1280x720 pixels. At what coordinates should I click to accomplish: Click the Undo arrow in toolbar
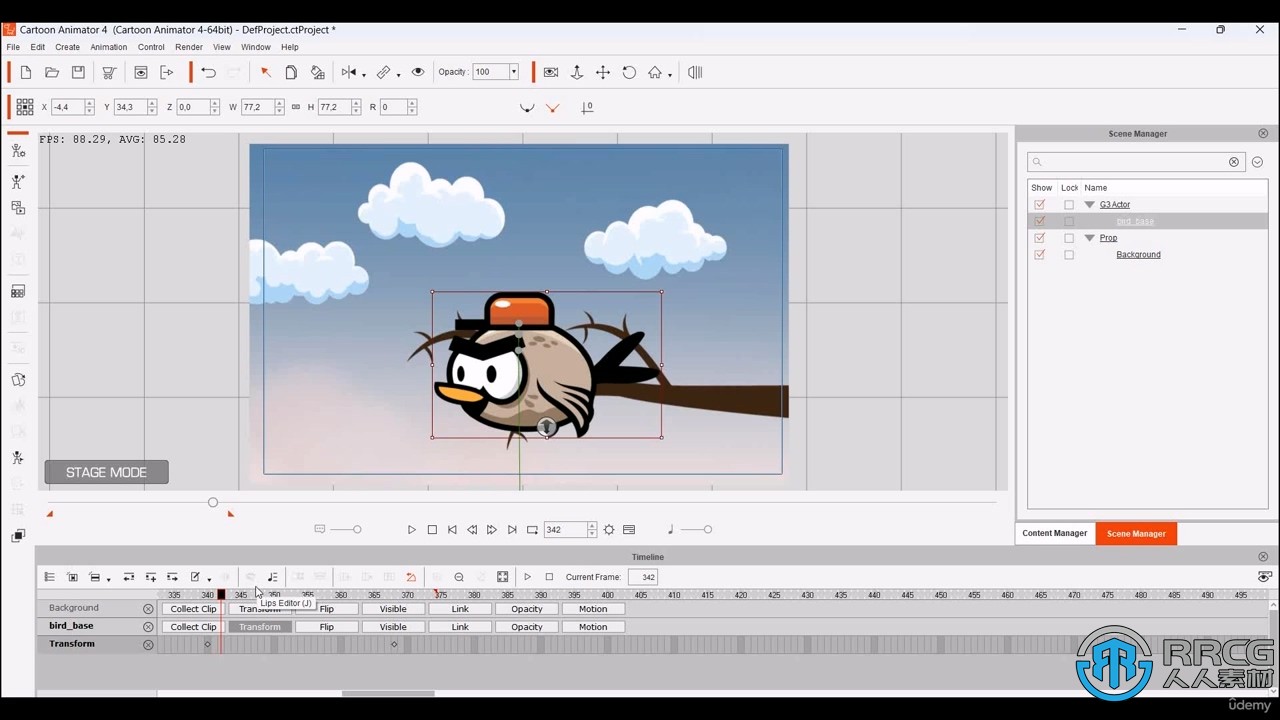pyautogui.click(x=208, y=72)
